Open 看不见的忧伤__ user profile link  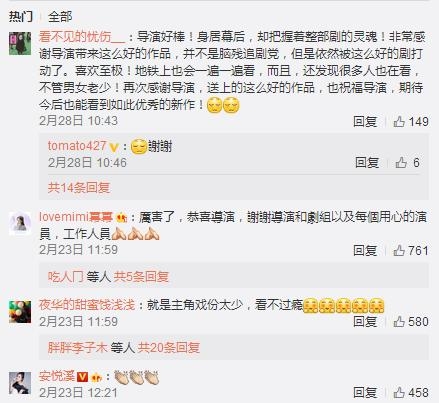[82, 37]
